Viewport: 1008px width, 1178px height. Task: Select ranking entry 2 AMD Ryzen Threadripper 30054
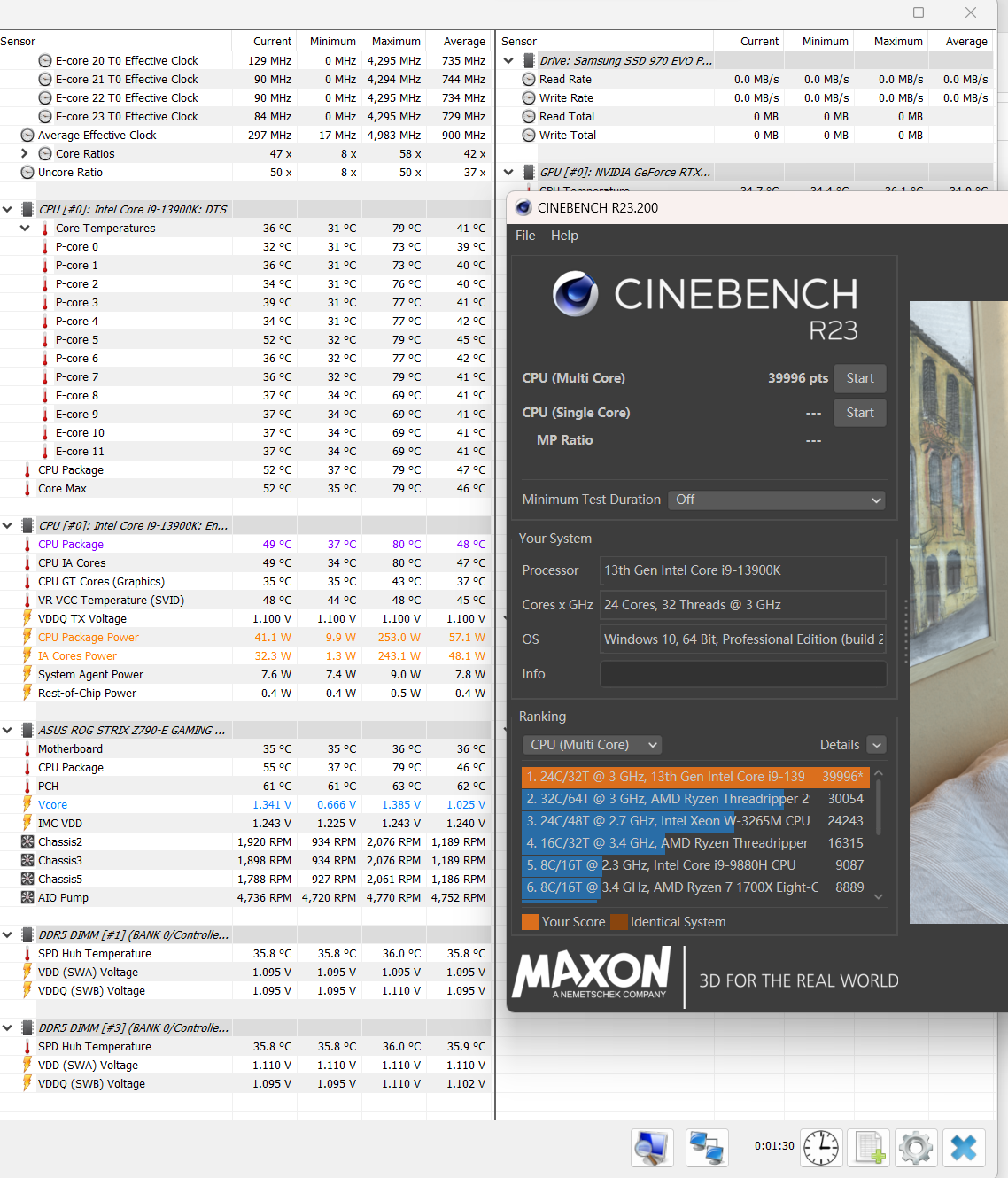tap(695, 799)
